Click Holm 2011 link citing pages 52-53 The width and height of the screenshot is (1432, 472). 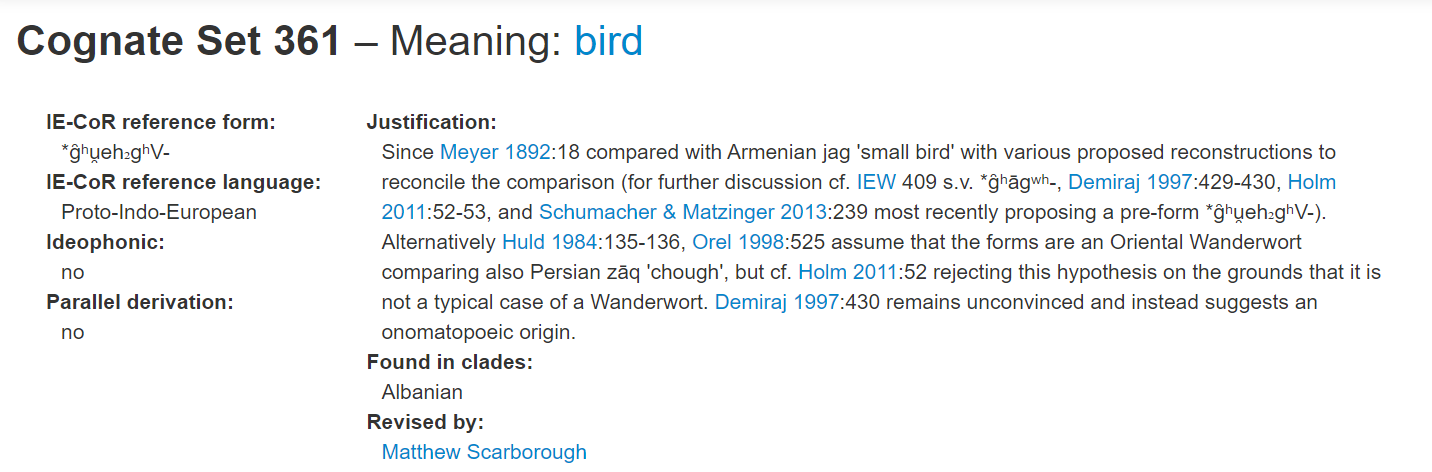coord(1311,183)
